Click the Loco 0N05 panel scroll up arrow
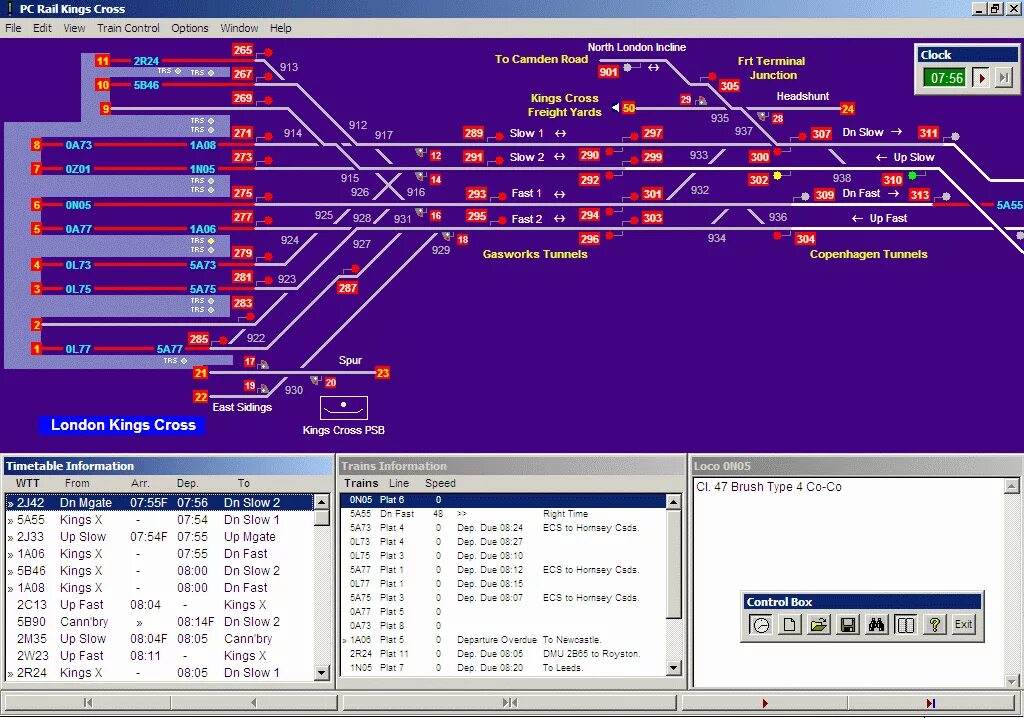Screen dimensions: 1024x718 click(1011, 485)
